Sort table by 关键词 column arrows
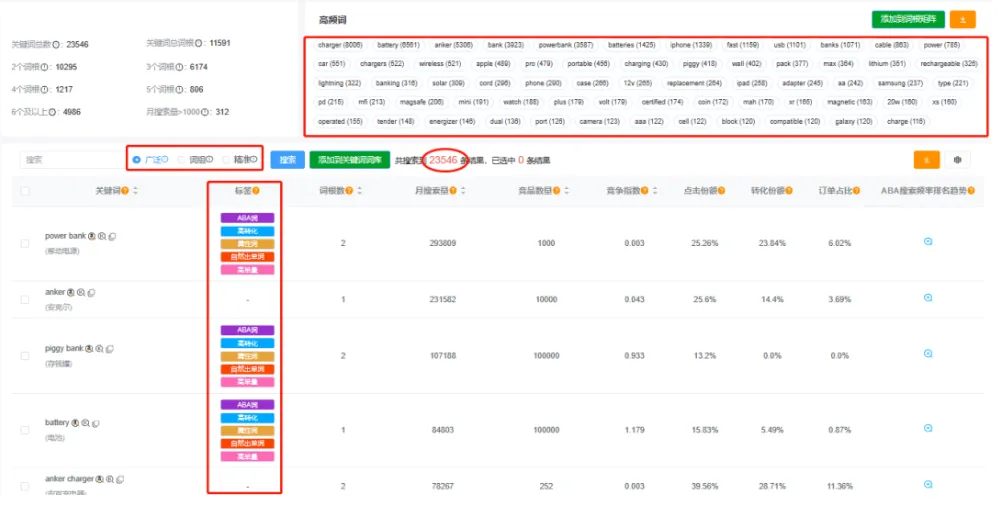 click(136, 191)
